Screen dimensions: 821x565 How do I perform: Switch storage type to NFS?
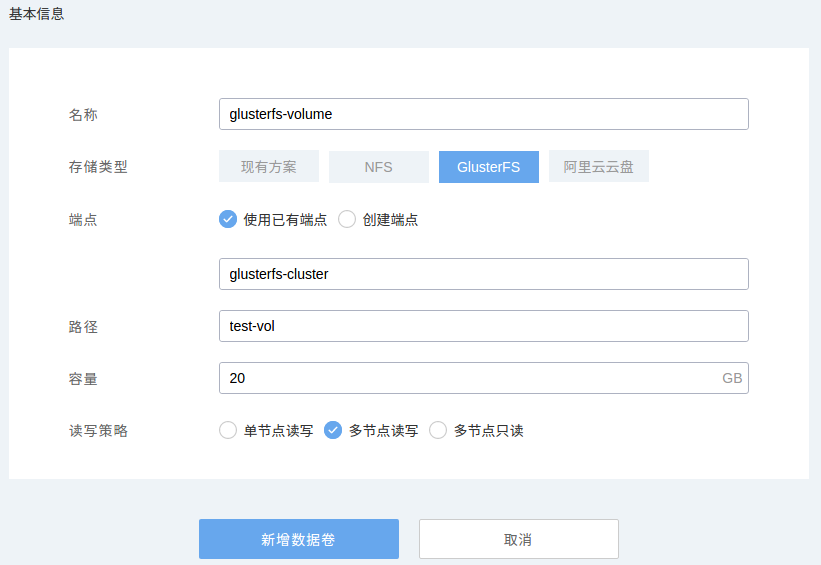379,167
